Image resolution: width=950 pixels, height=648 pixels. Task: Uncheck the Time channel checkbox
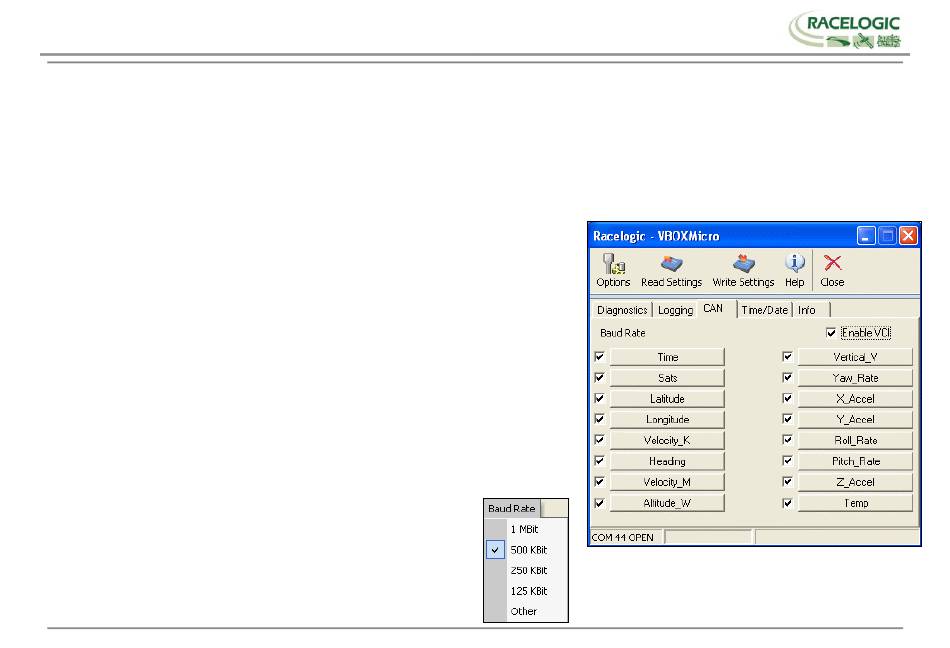point(599,357)
